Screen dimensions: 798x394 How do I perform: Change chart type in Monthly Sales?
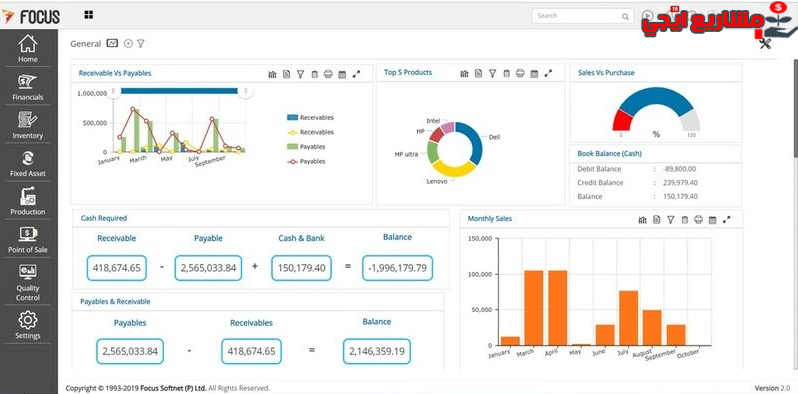(x=643, y=220)
